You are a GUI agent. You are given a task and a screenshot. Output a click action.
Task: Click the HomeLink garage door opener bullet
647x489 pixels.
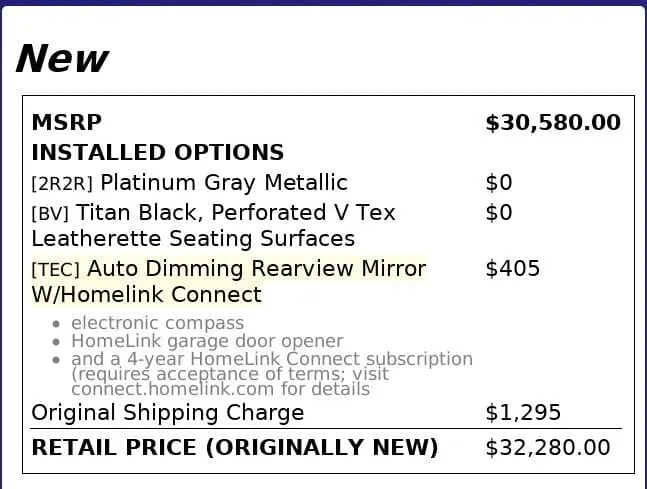coord(207,341)
